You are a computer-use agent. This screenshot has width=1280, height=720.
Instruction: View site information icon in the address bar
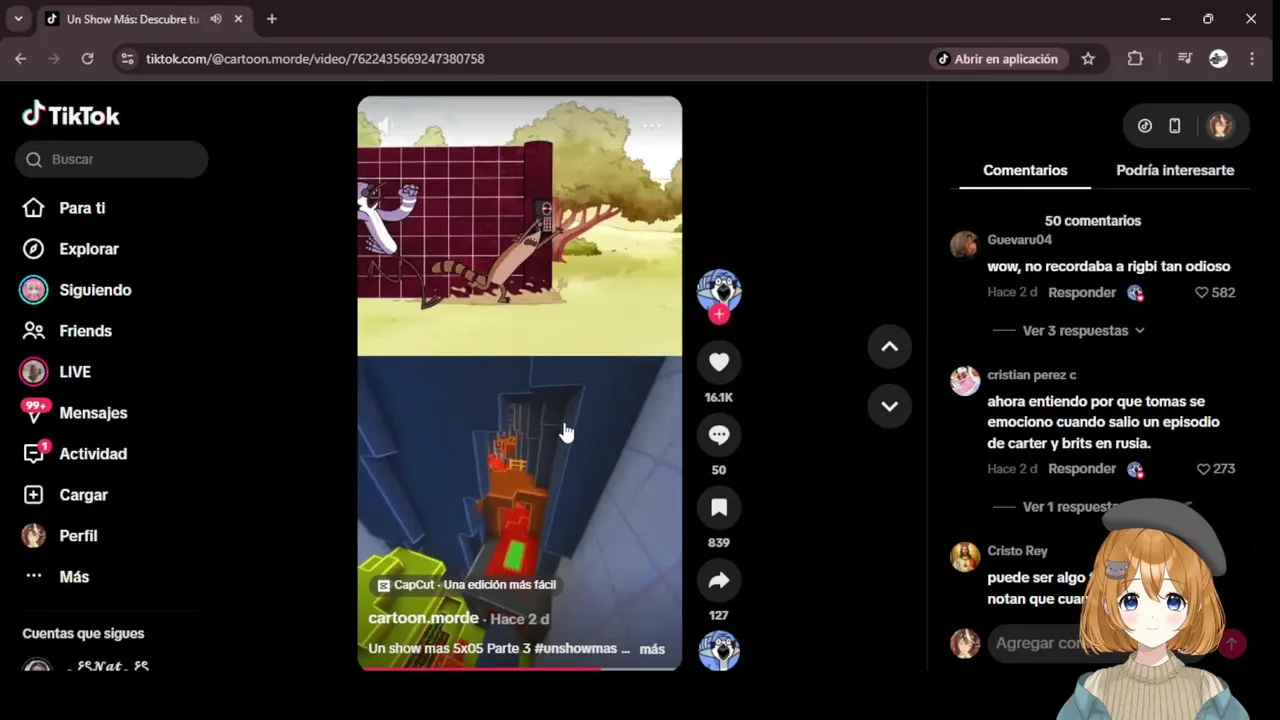(127, 59)
